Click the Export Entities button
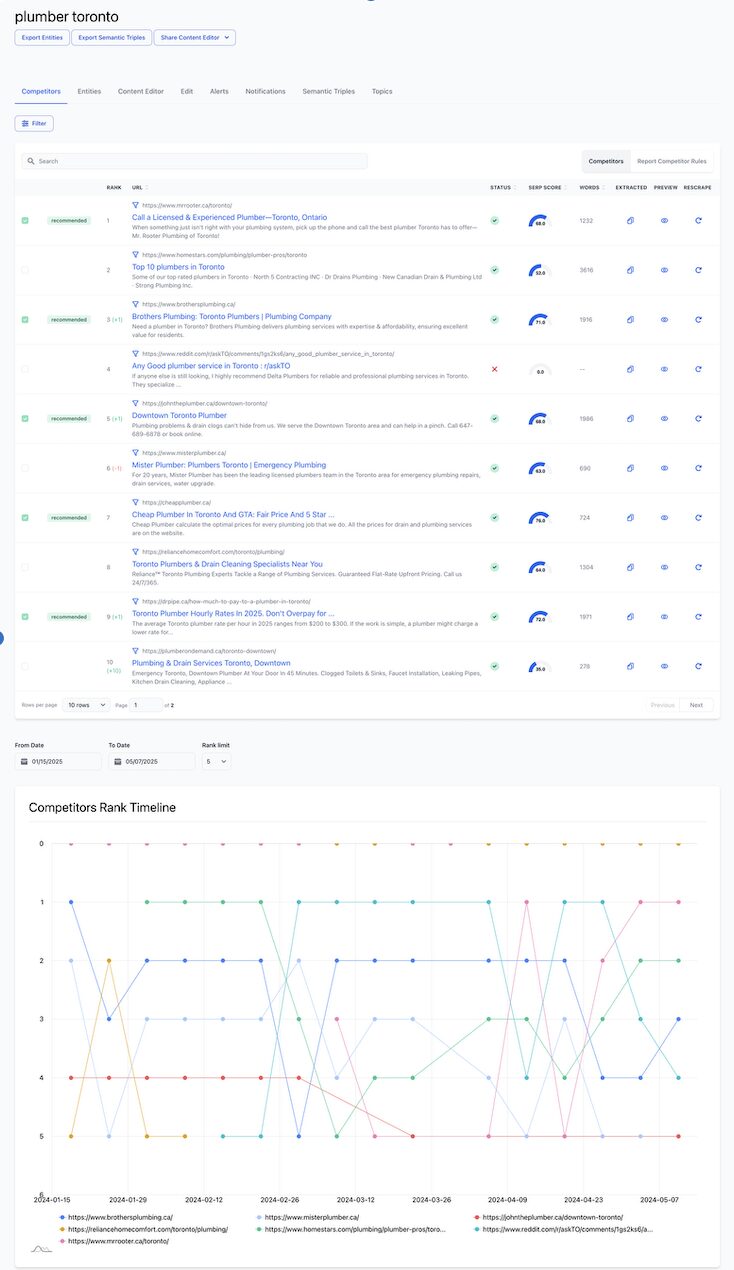 pyautogui.click(x=41, y=37)
